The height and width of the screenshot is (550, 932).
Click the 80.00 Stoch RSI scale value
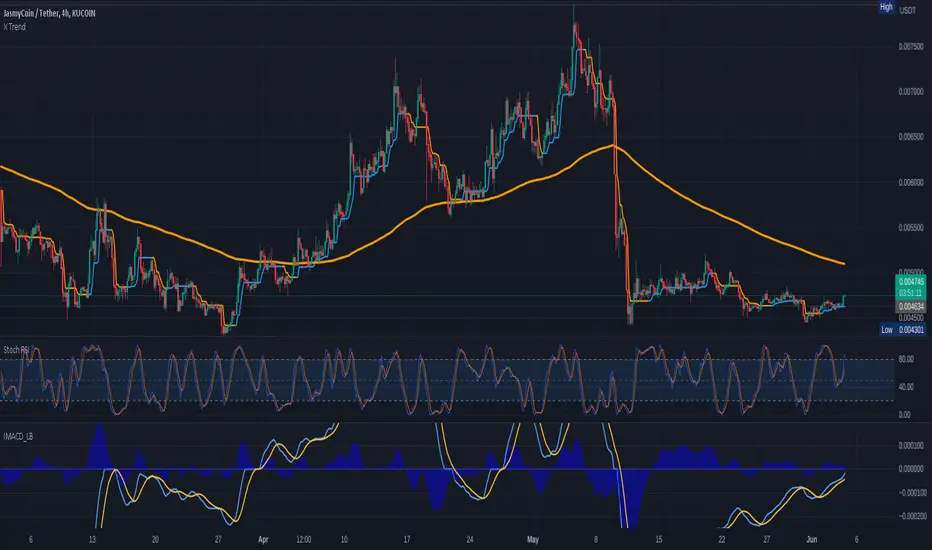[906, 359]
